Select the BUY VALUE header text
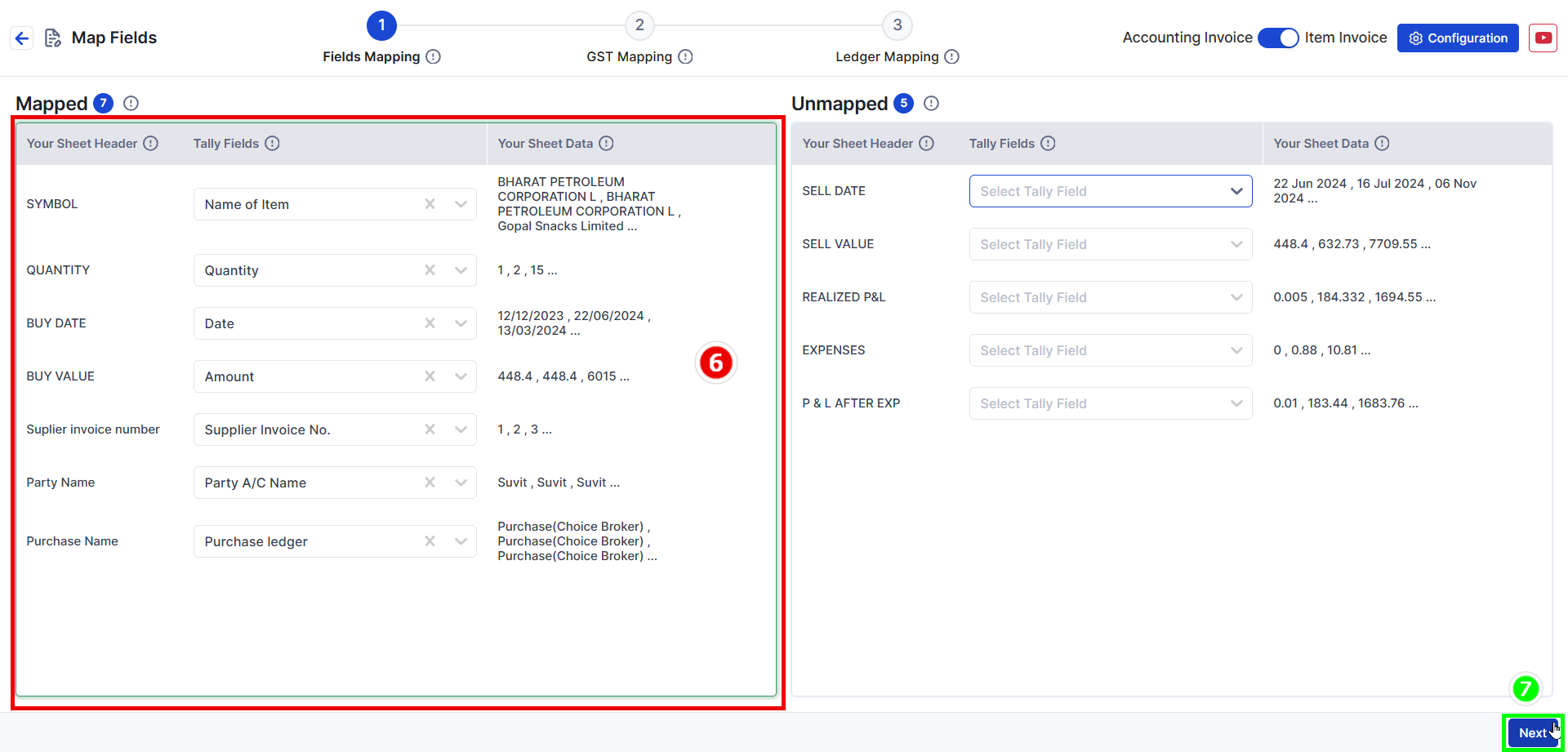 60,376
